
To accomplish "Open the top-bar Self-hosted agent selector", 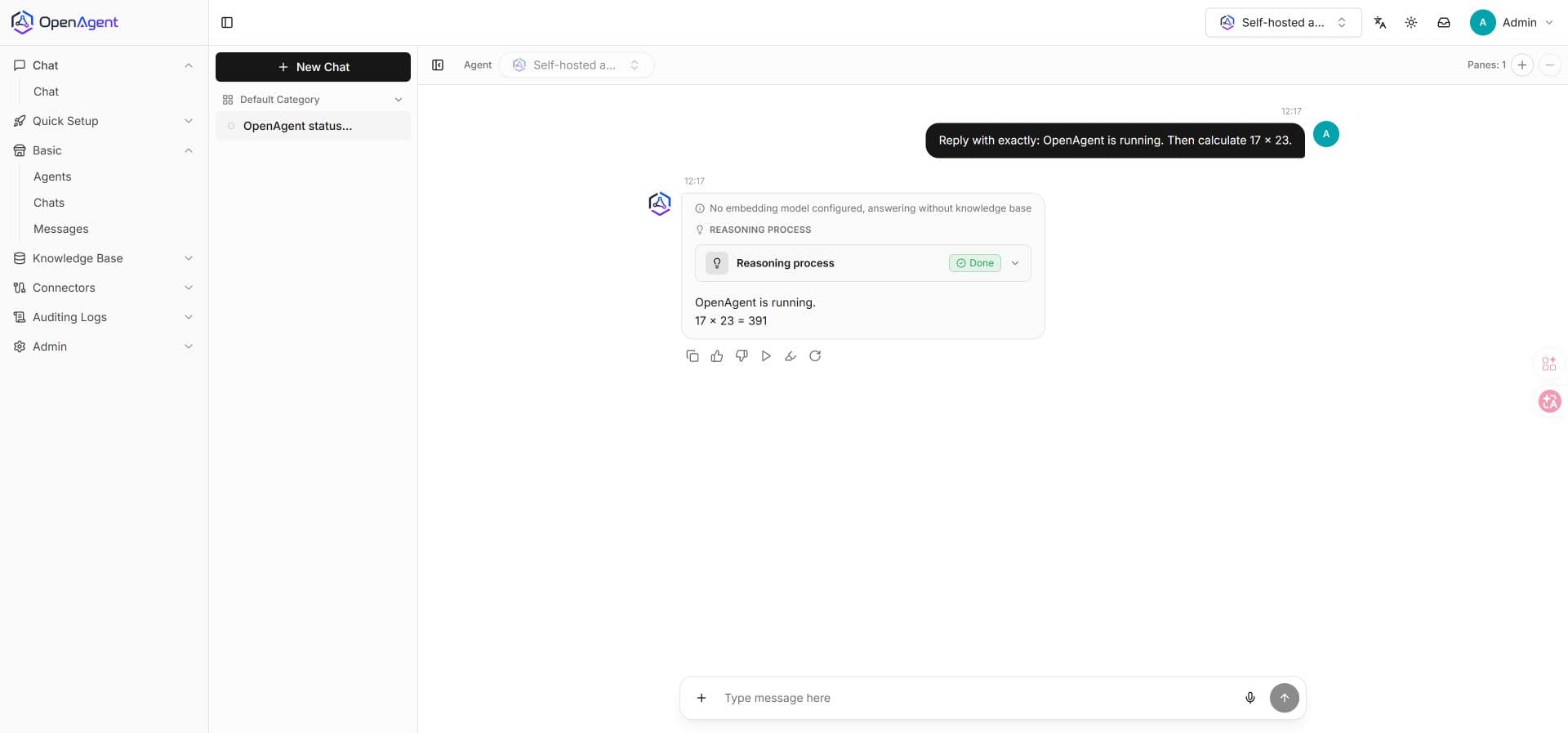I will [1284, 23].
